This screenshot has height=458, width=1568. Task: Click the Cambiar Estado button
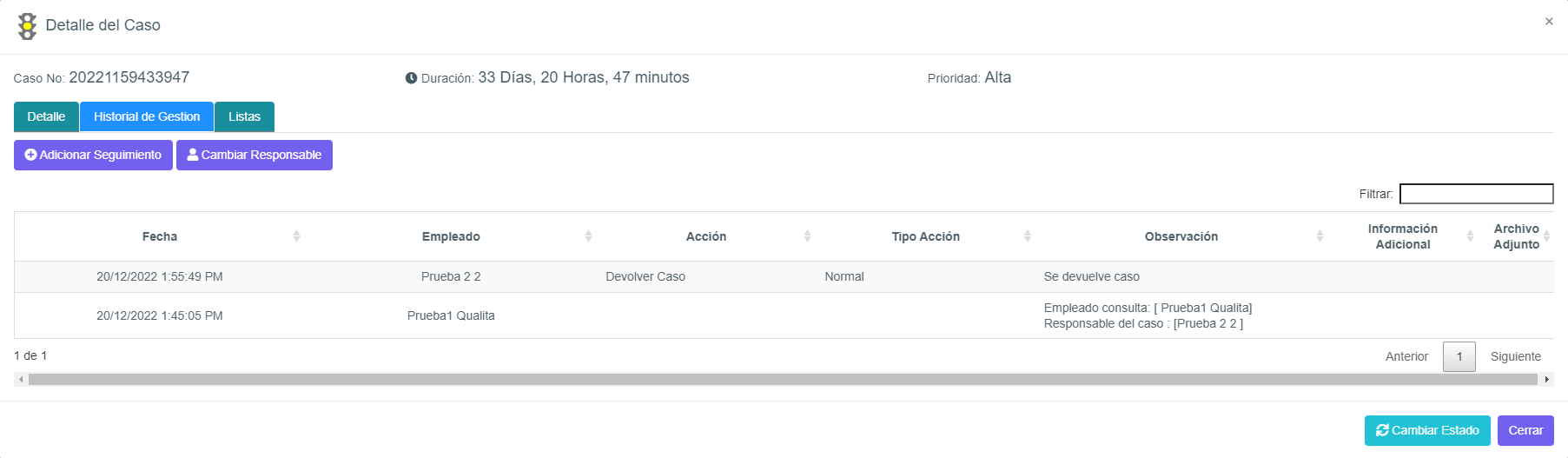[1427, 430]
